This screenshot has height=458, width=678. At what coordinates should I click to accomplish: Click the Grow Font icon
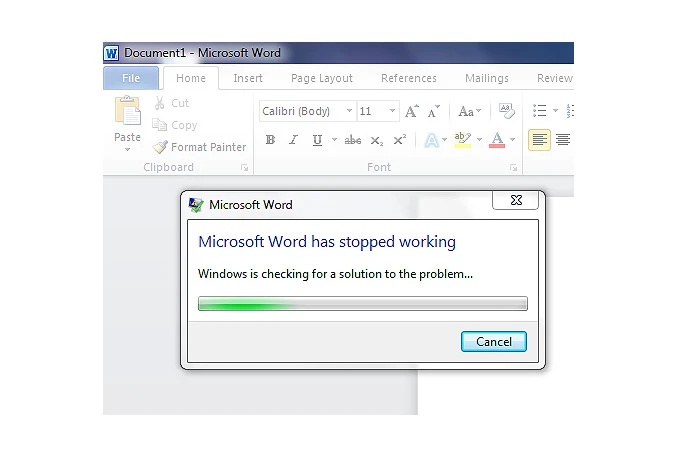[412, 111]
